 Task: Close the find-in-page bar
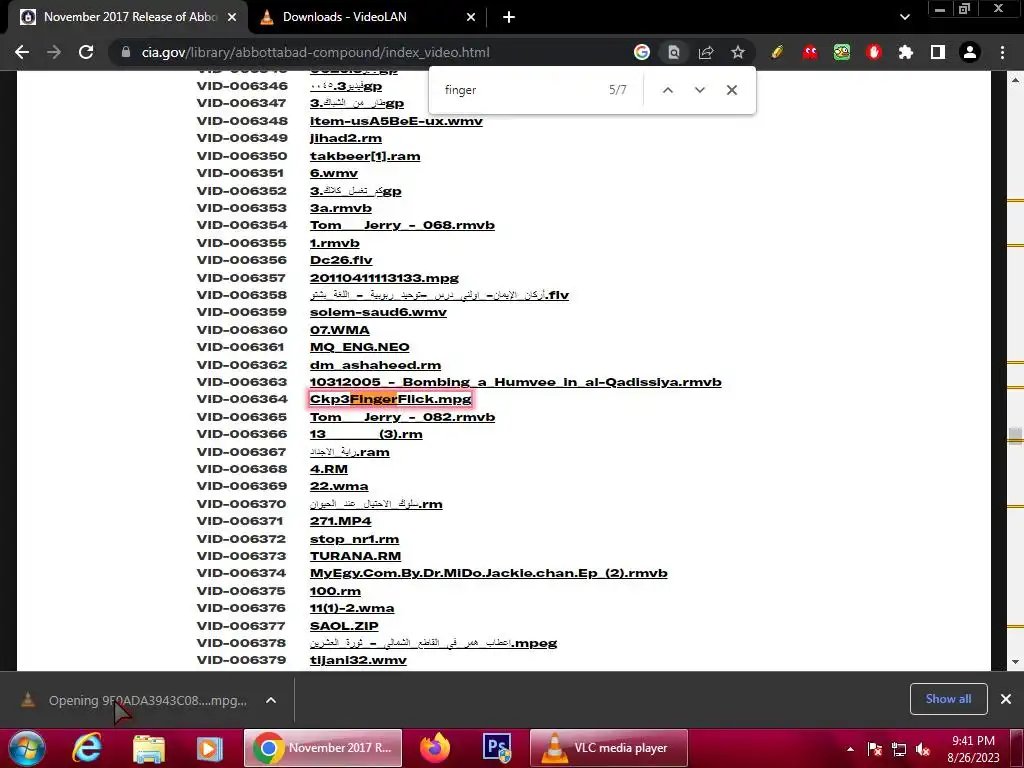(x=731, y=90)
